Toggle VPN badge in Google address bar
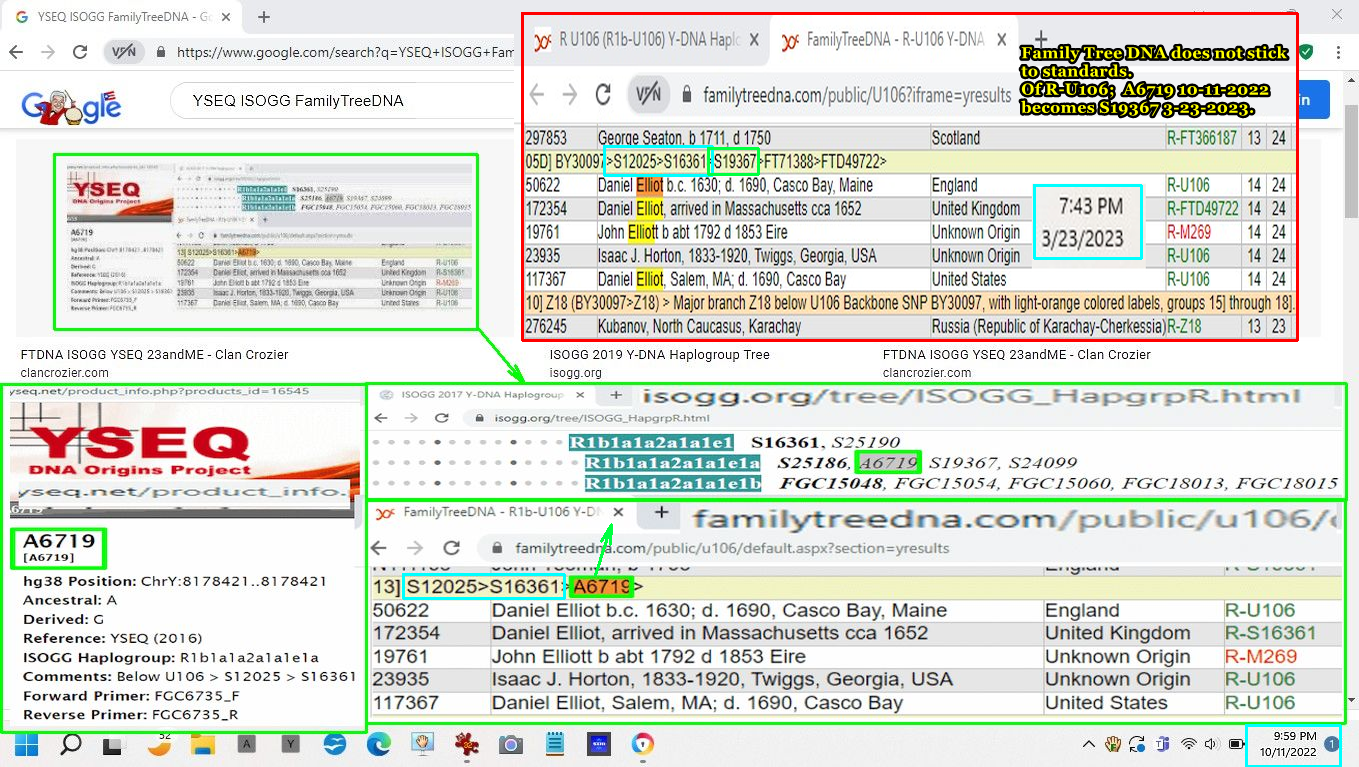1359x767 pixels. [x=124, y=52]
